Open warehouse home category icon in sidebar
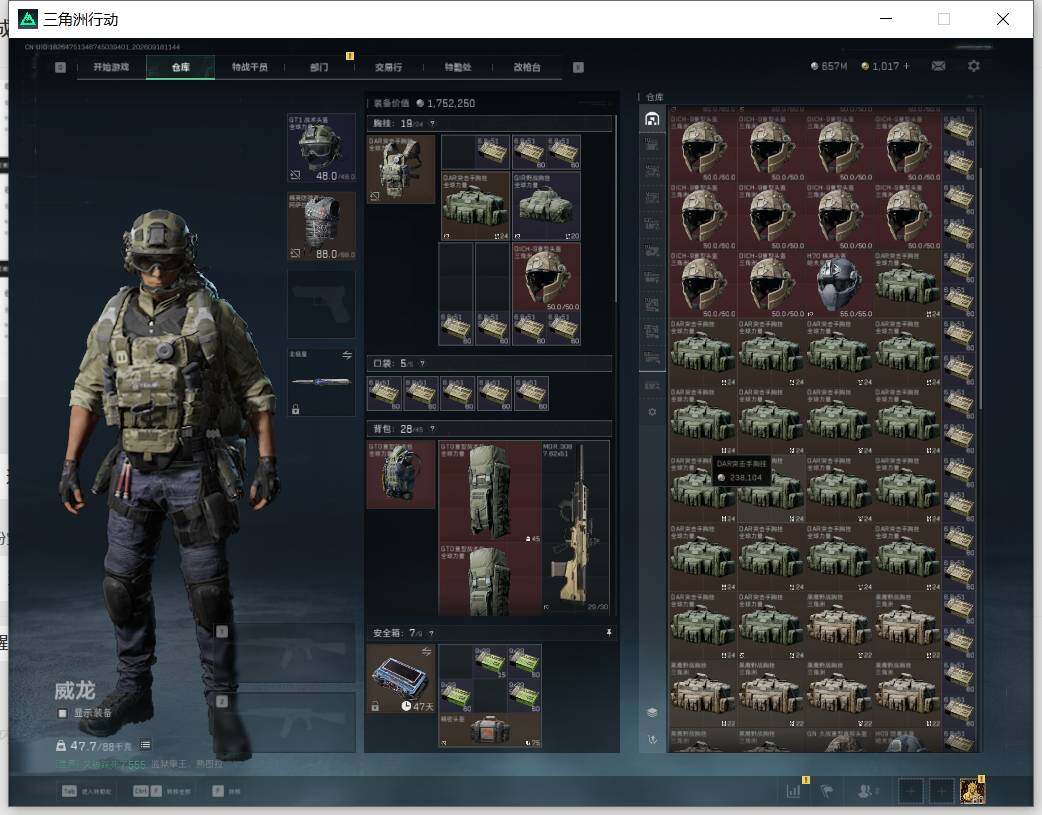 [652, 119]
